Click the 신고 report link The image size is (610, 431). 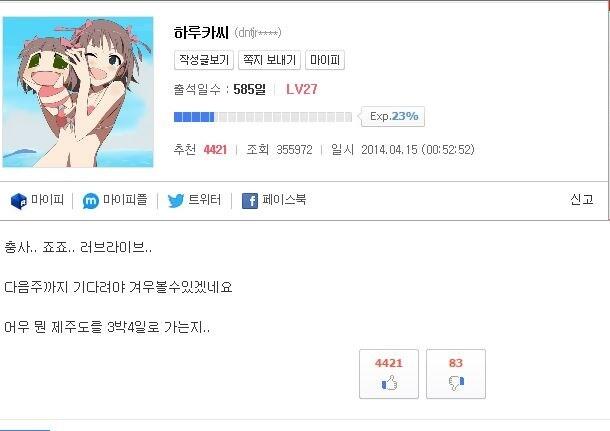[x=582, y=200]
